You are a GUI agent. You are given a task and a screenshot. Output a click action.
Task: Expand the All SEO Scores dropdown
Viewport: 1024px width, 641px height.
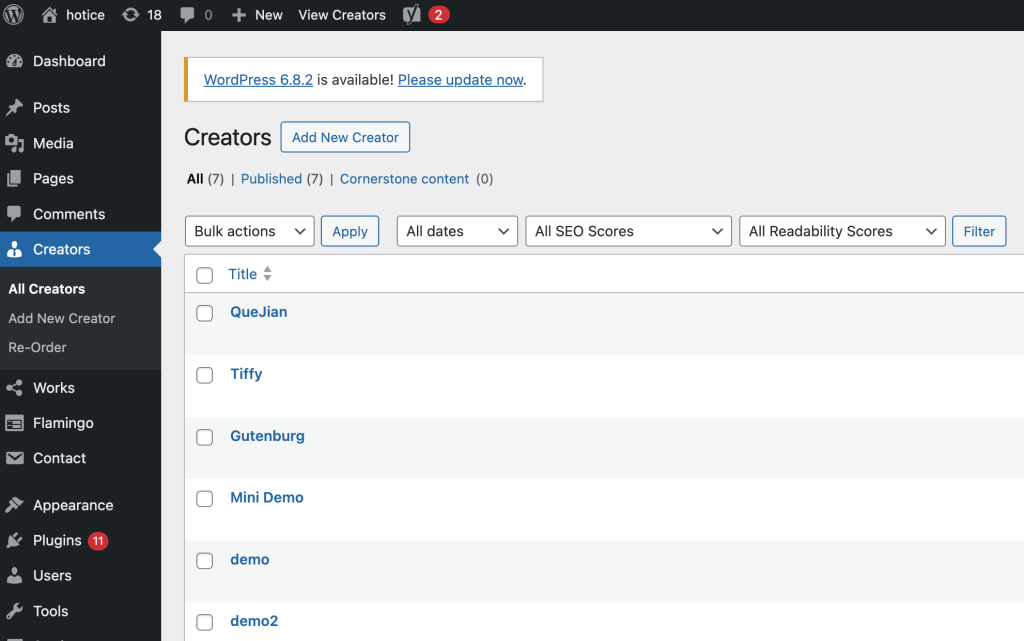pyautogui.click(x=628, y=231)
